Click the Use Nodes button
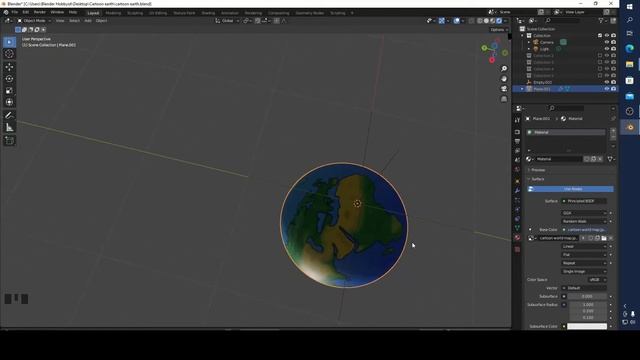The image size is (640, 360). tap(571, 189)
